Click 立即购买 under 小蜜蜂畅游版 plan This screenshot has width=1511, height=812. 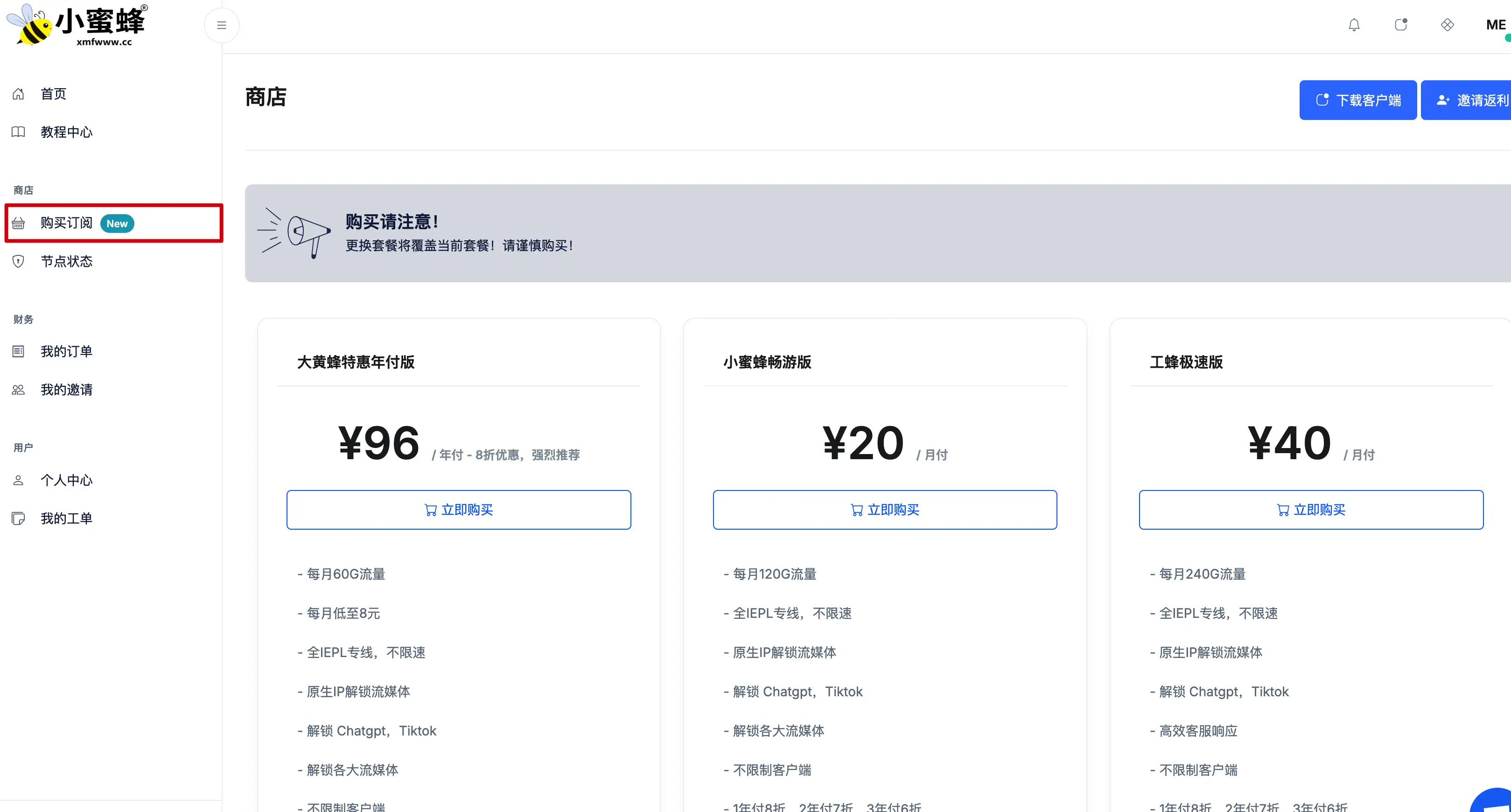(x=885, y=509)
